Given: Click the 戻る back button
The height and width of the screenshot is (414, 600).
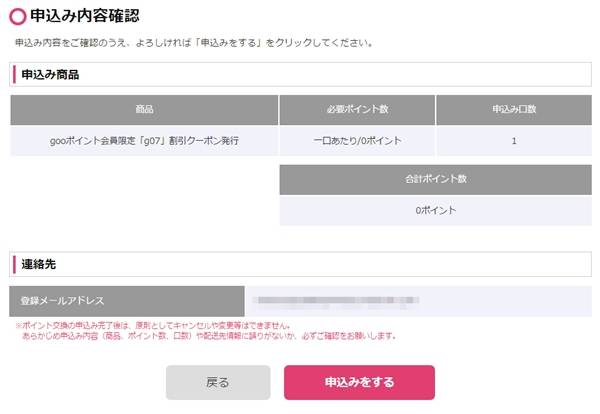Looking at the screenshot, I should [x=218, y=382].
